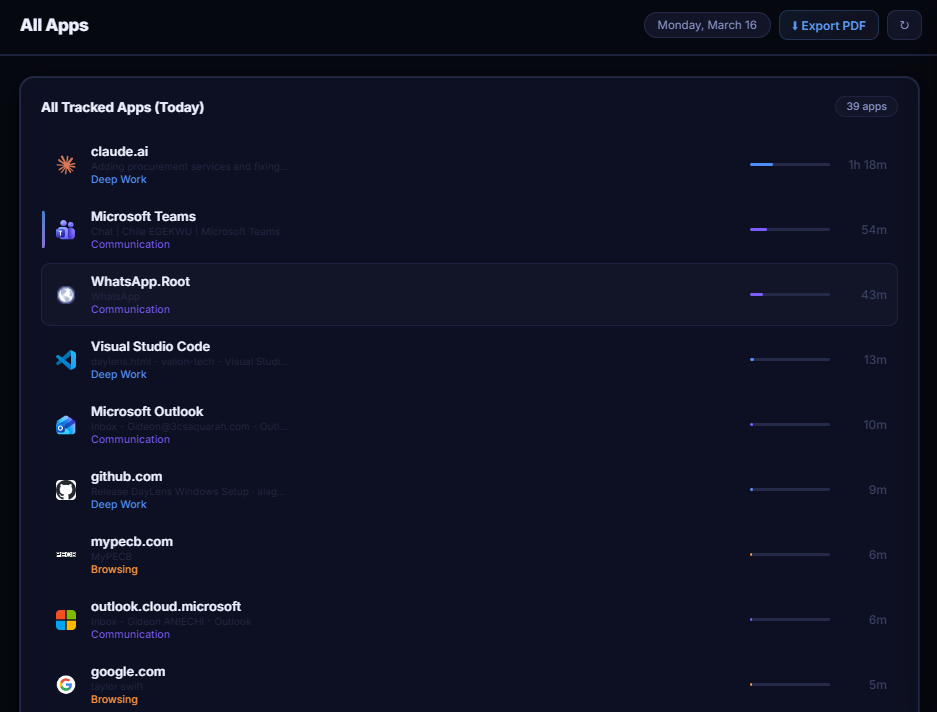Click the mypecb.com PECB logo icon
The width and height of the screenshot is (937, 712).
coord(66,555)
